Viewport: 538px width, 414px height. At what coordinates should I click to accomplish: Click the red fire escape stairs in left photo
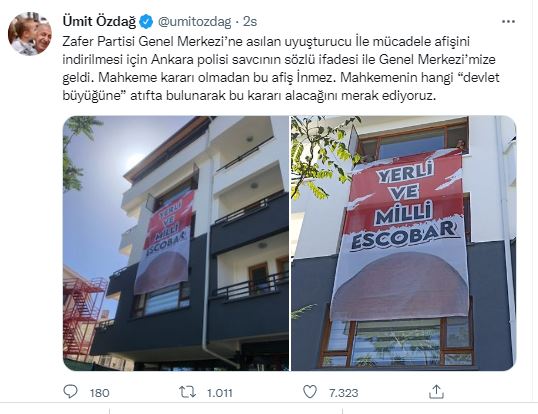pyautogui.click(x=84, y=317)
